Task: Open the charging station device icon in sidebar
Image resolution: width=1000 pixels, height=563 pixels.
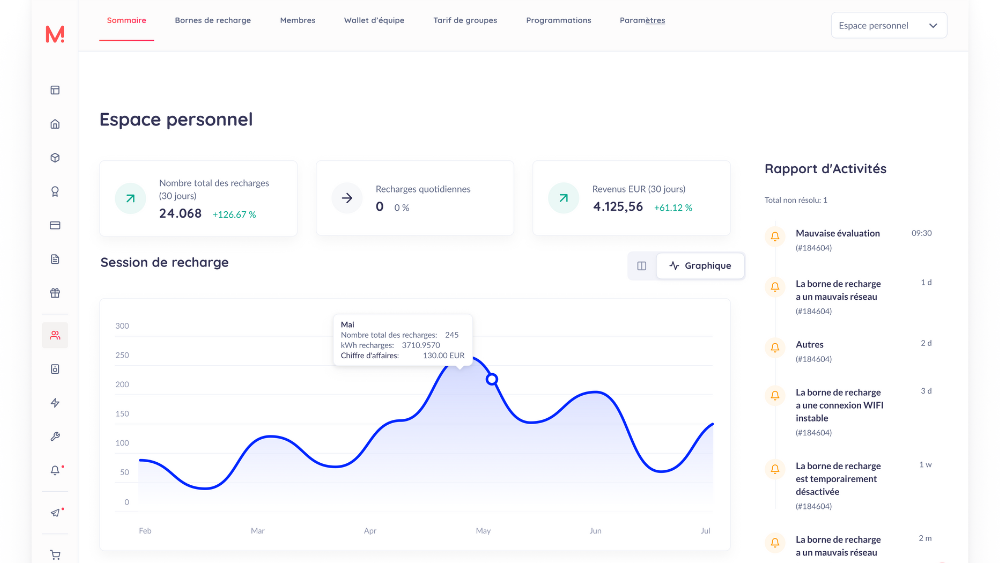Action: (x=55, y=369)
